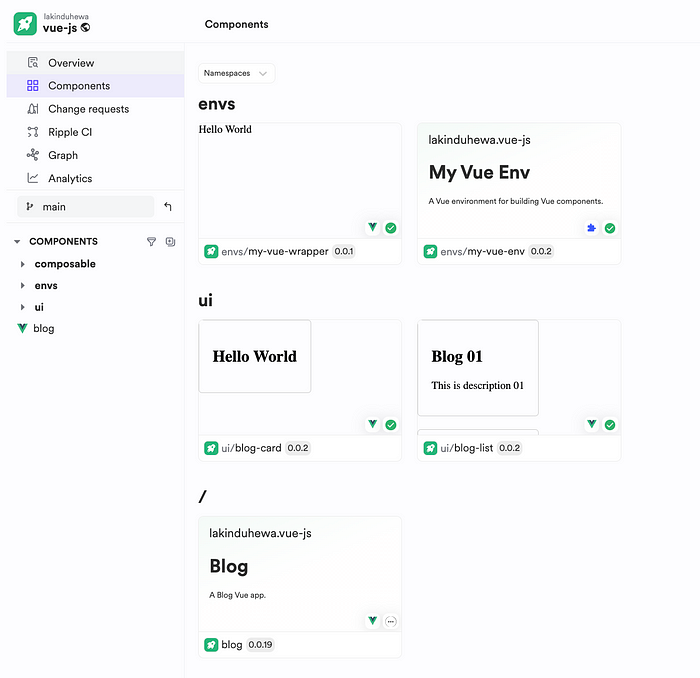Click the ui namespace heading

click(x=205, y=300)
